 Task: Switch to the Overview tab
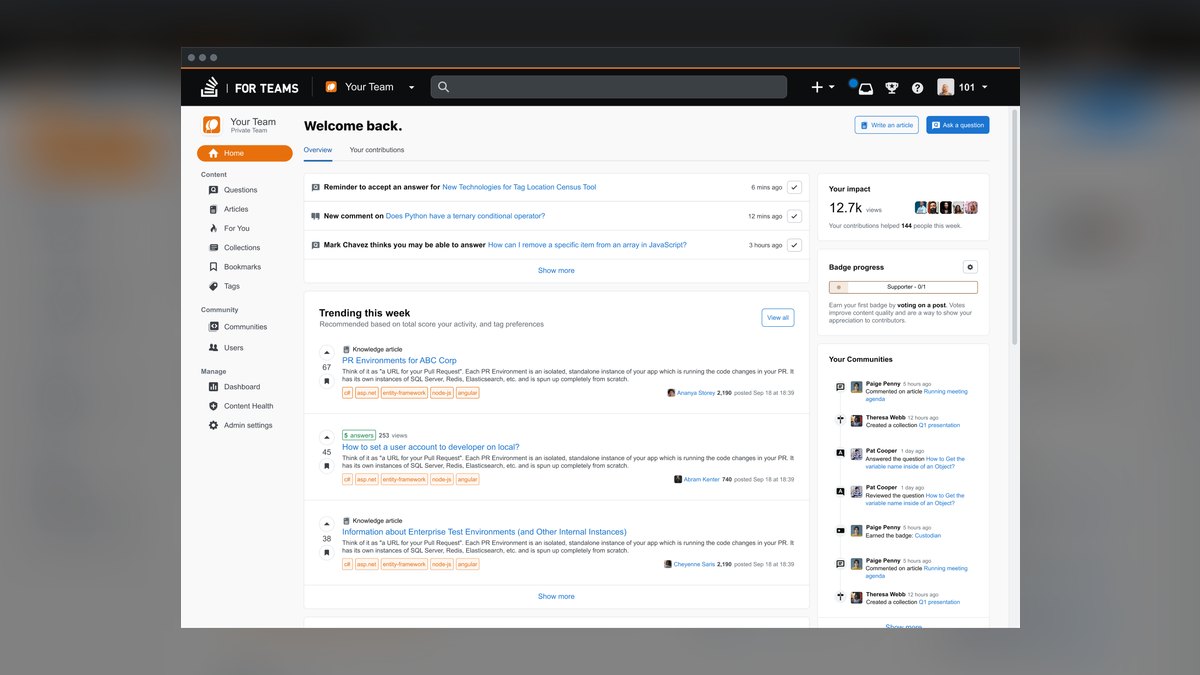[x=318, y=150]
